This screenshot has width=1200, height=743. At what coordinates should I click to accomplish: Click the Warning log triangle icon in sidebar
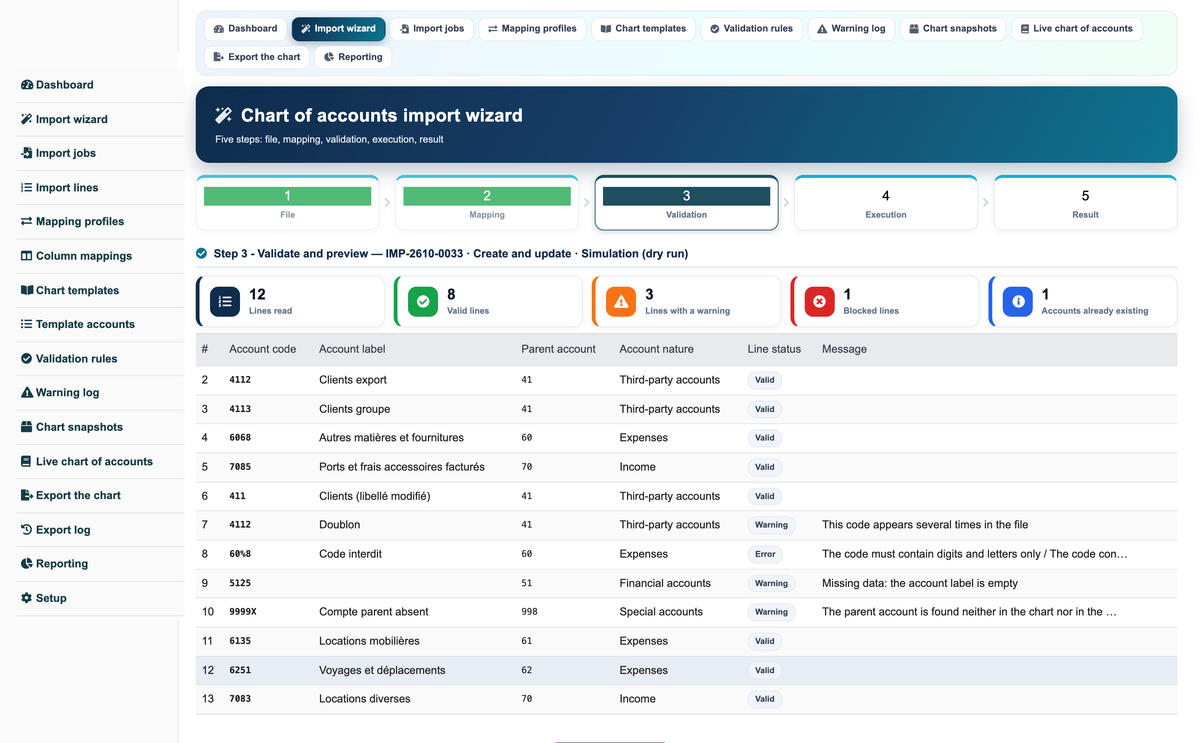point(27,393)
